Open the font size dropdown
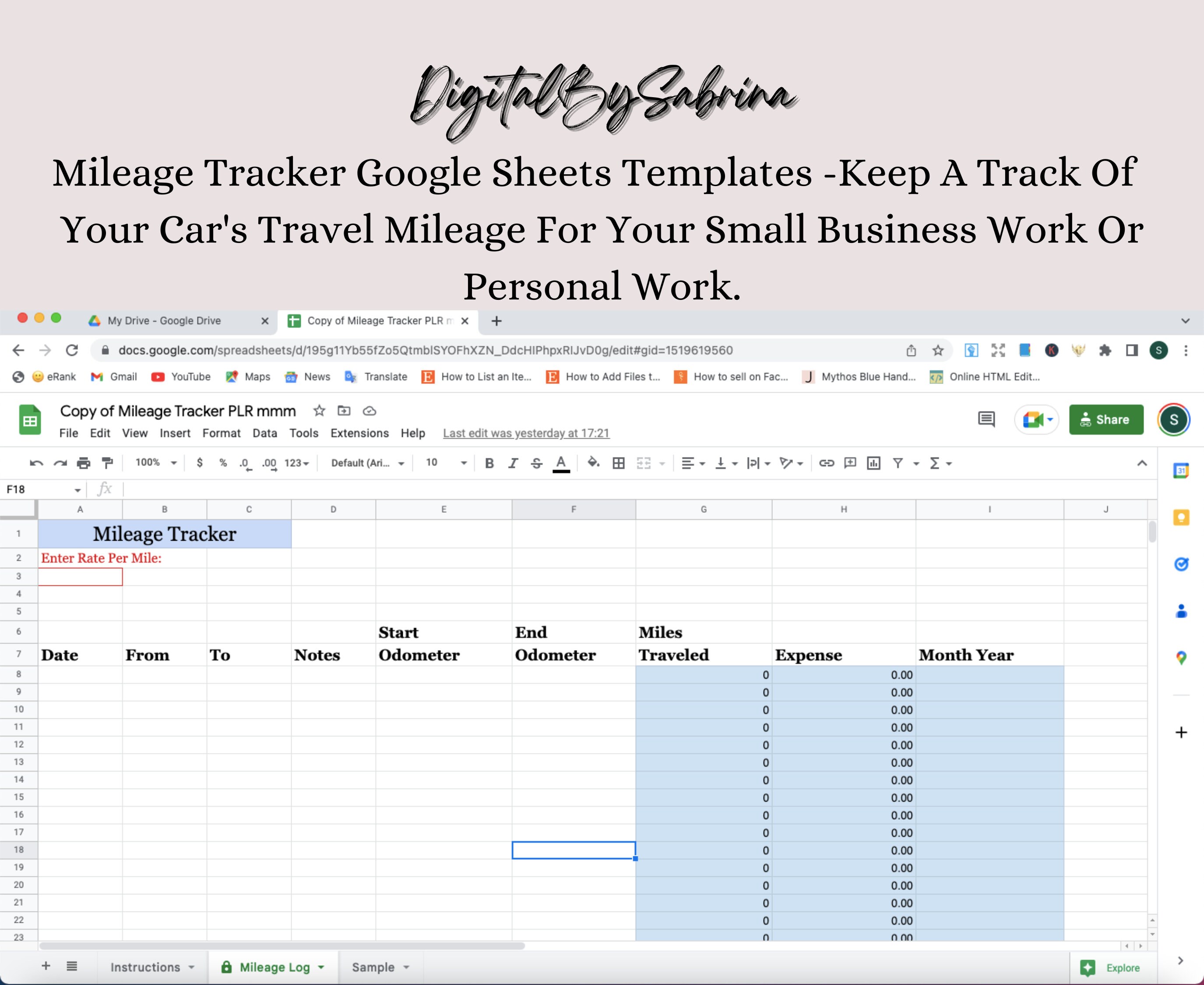 coord(447,463)
